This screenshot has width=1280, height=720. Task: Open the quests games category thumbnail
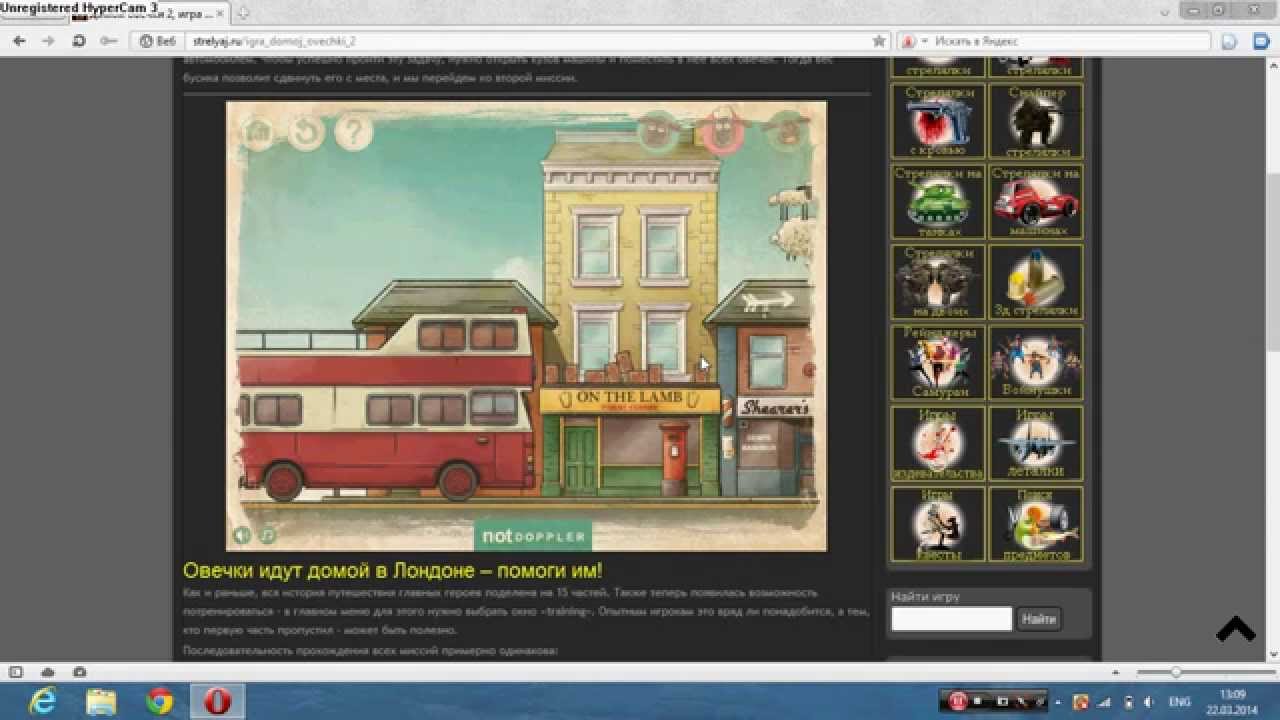[x=937, y=524]
